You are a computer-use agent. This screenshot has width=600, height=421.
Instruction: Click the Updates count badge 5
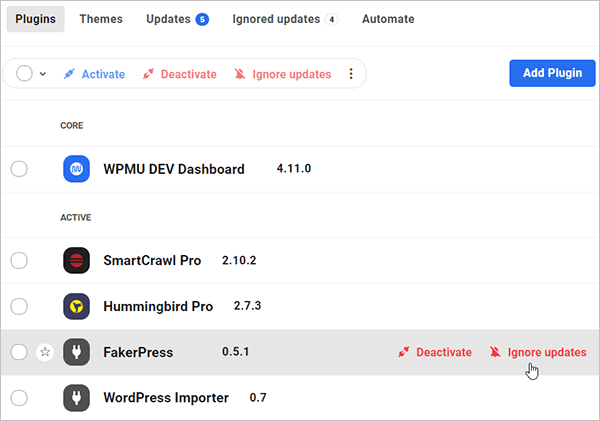point(202,19)
